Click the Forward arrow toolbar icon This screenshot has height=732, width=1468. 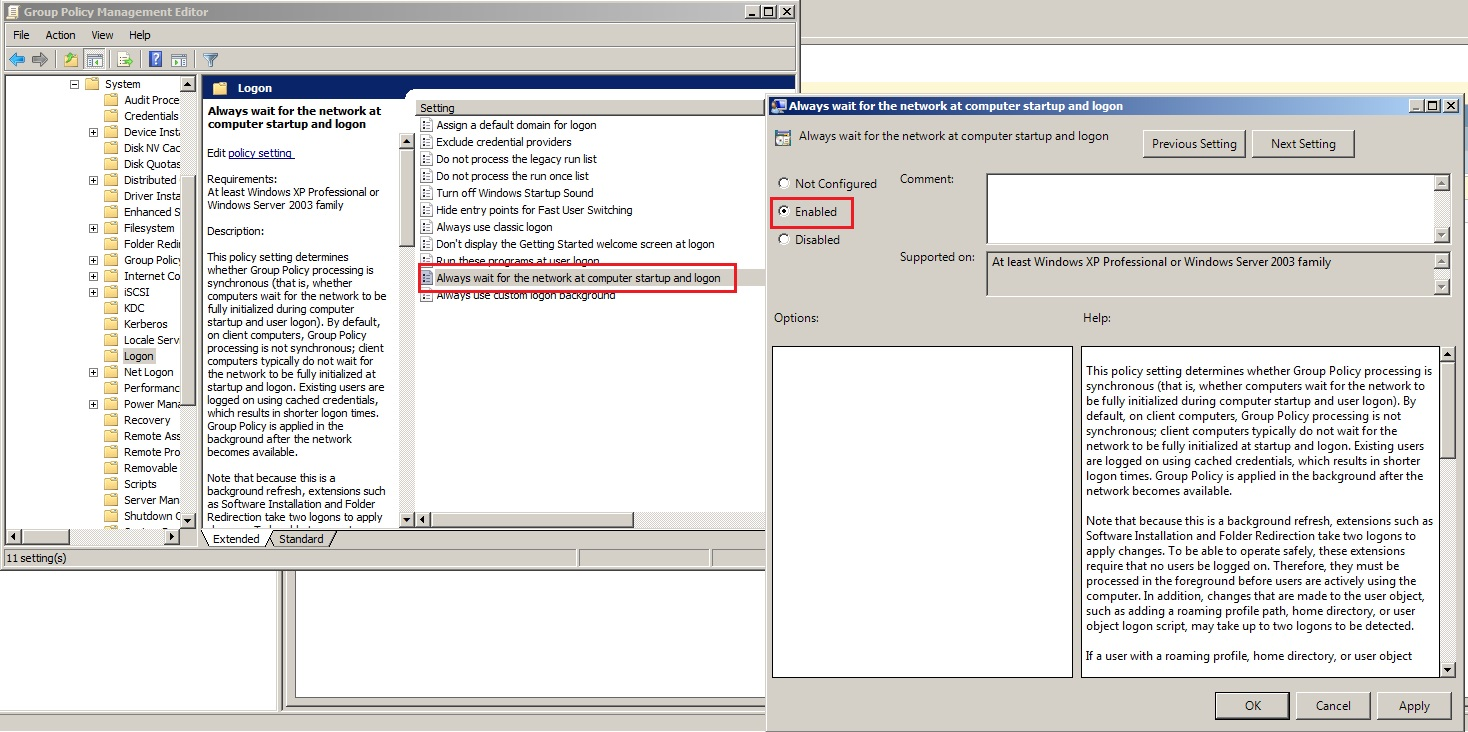pyautogui.click(x=40, y=60)
